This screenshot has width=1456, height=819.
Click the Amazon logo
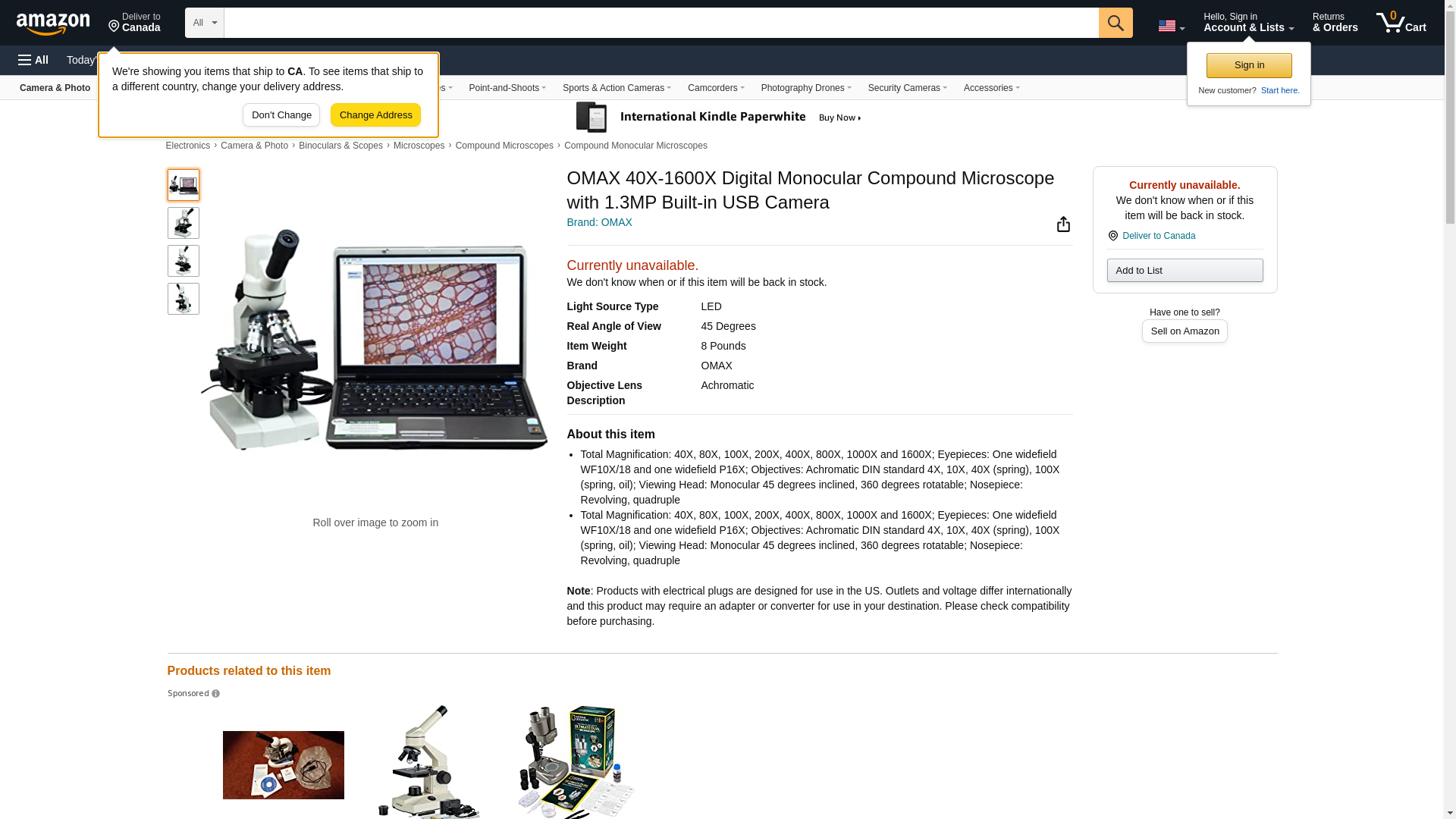53,24
